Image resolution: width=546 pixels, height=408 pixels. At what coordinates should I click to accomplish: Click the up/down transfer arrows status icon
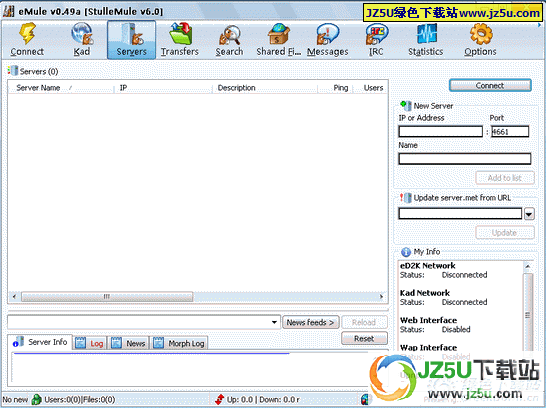point(219,399)
